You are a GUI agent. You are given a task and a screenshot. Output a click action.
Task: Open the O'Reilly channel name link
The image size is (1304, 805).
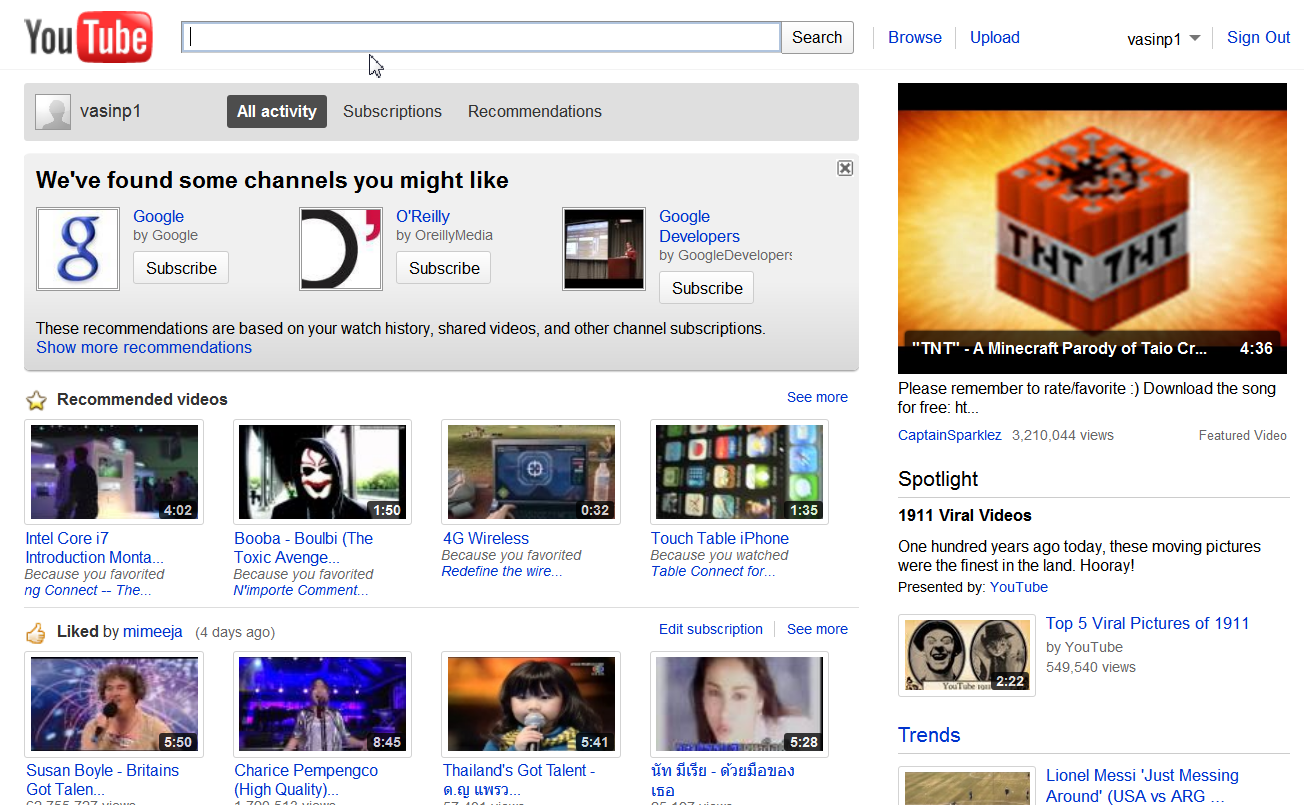coord(423,216)
